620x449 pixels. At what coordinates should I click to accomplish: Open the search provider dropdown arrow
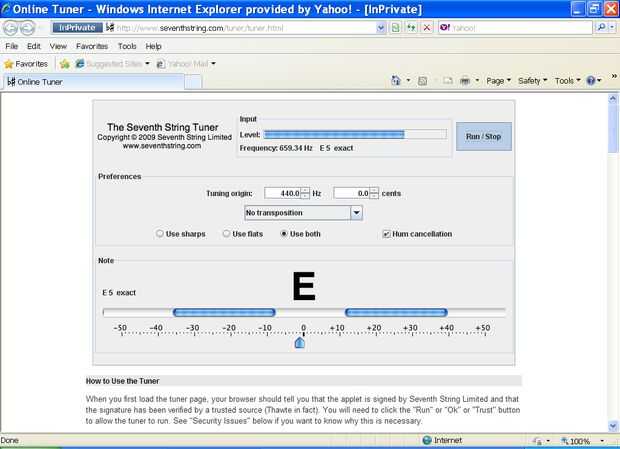(x=612, y=27)
